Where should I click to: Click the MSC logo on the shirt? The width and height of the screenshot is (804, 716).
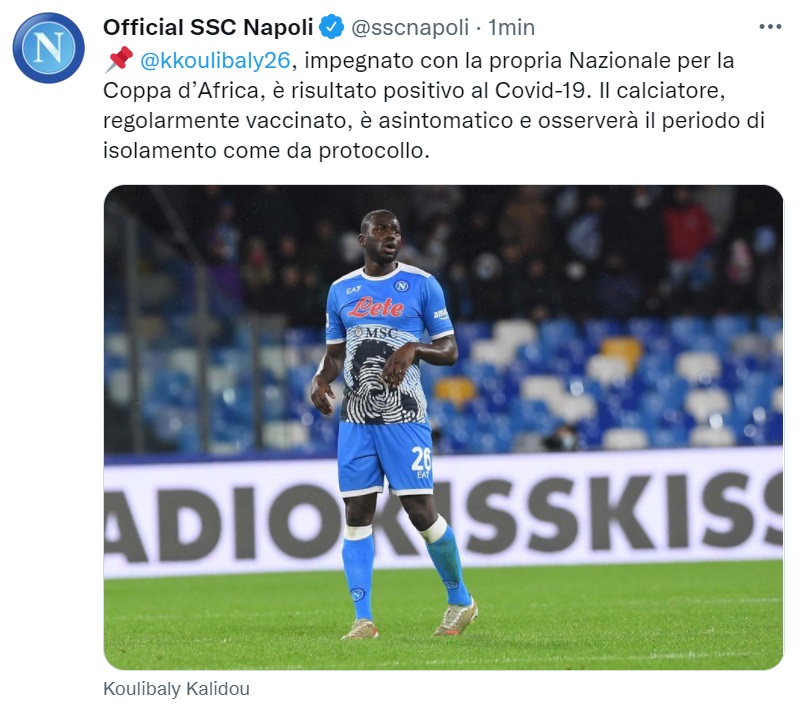[x=378, y=333]
